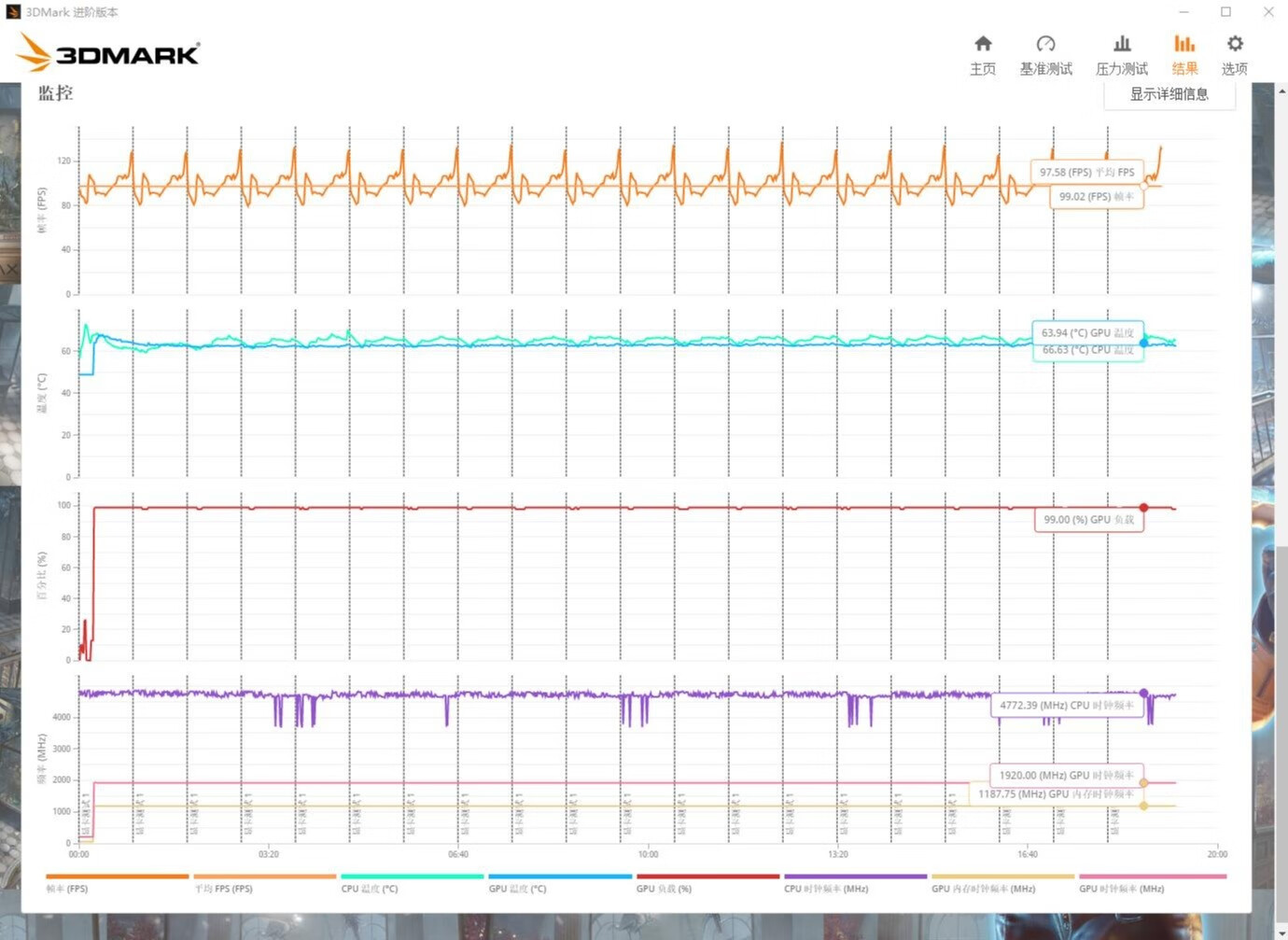
Task: Click the 4772.39 (MHz) CPU 时钟频率 tooltip
Action: tap(1067, 705)
